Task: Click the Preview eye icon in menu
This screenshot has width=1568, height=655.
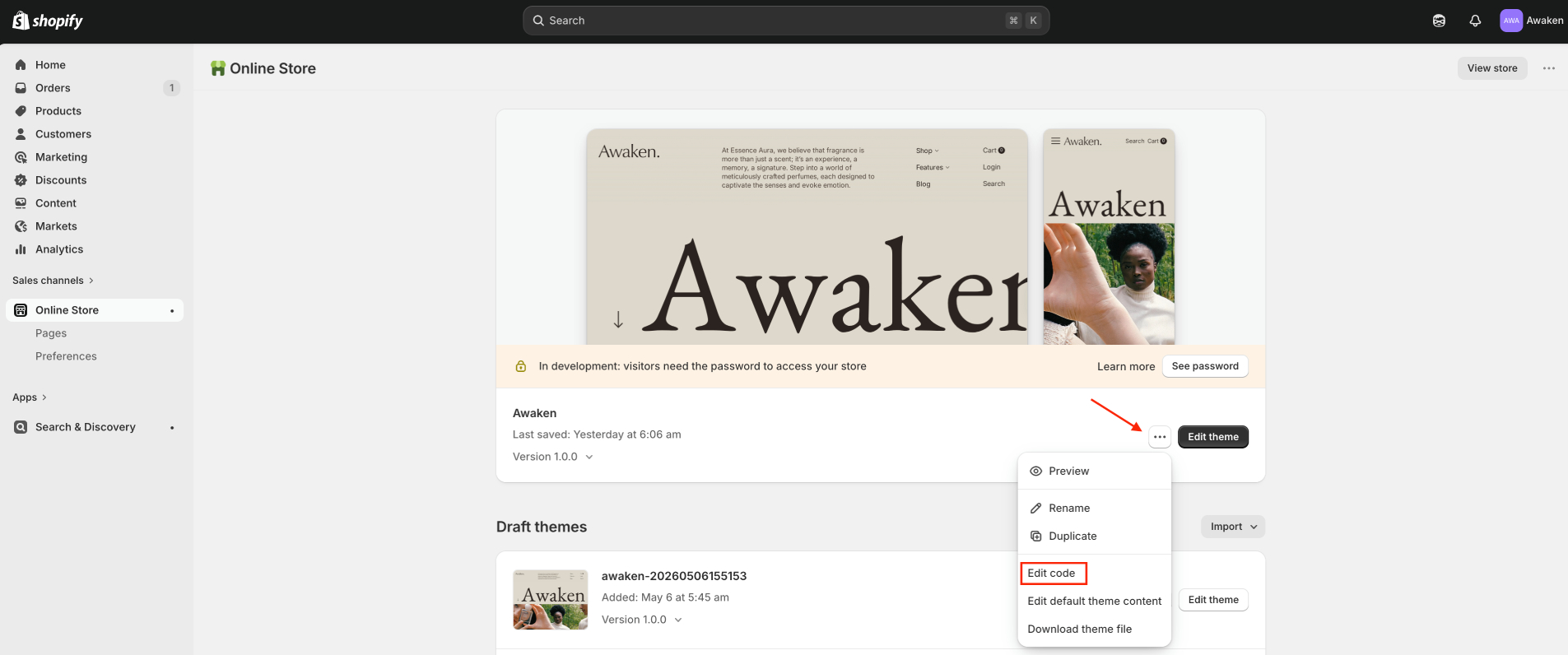Action: 1036,472
